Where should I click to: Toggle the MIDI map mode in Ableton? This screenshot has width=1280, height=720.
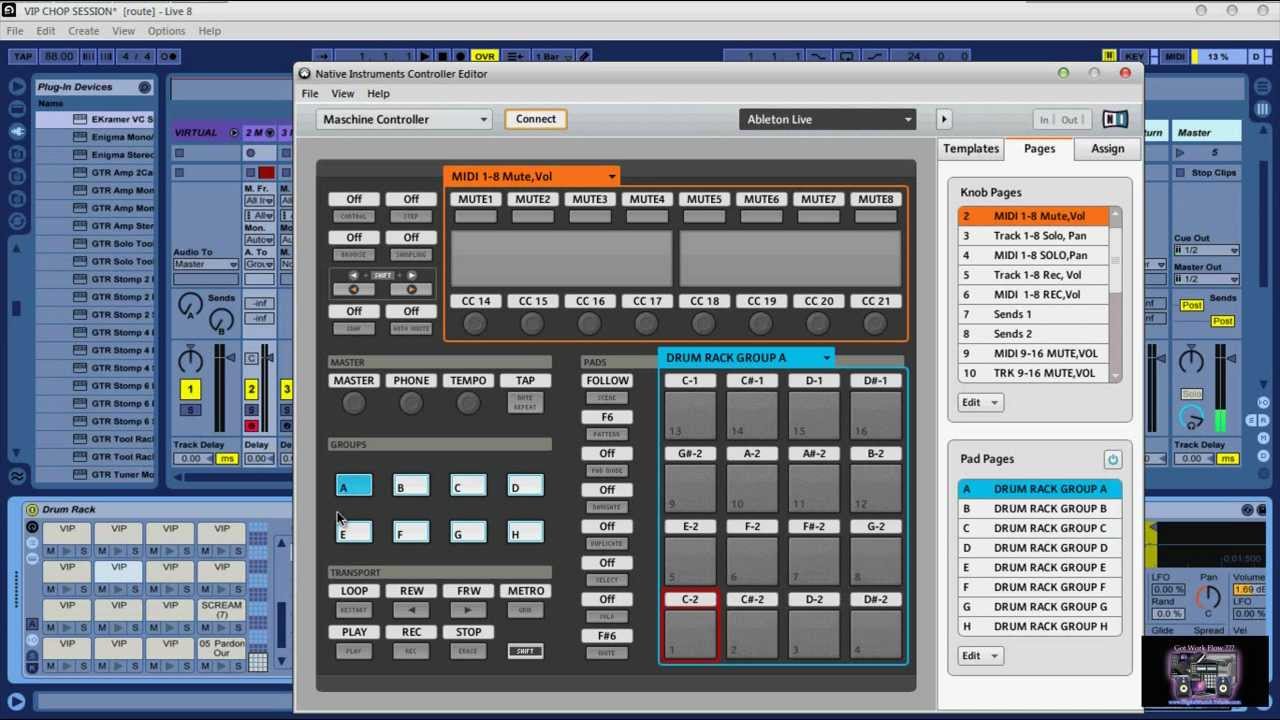click(1175, 57)
